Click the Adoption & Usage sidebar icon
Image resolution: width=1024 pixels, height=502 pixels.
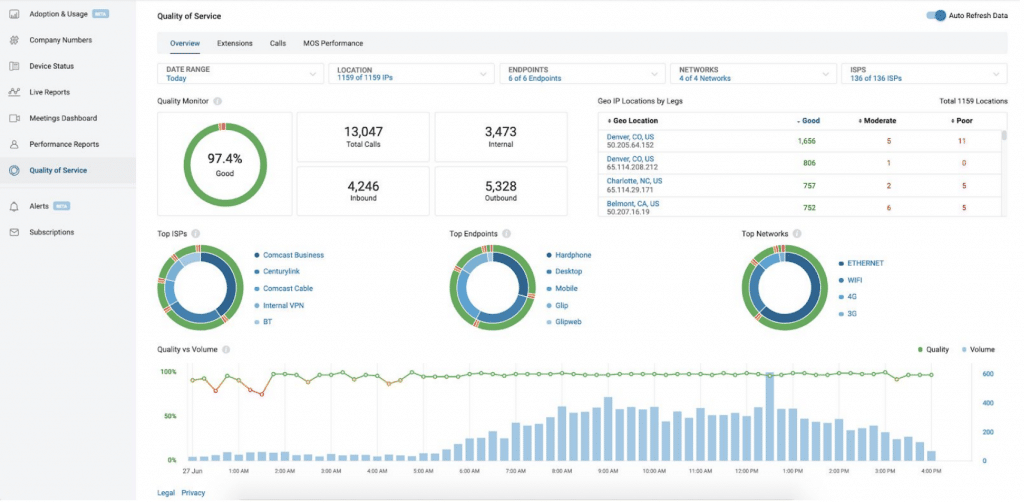click(14, 14)
